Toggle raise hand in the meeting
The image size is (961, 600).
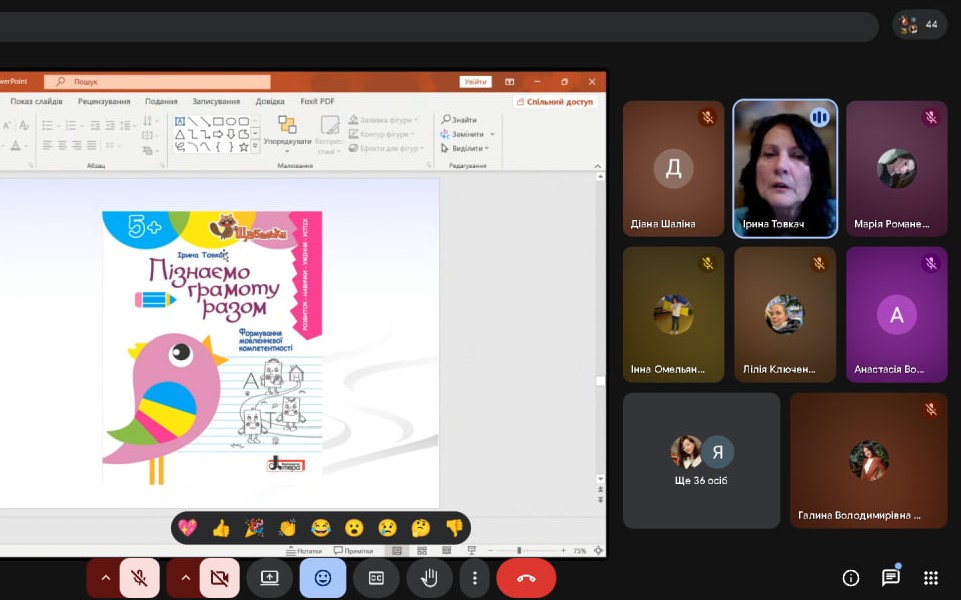point(429,578)
